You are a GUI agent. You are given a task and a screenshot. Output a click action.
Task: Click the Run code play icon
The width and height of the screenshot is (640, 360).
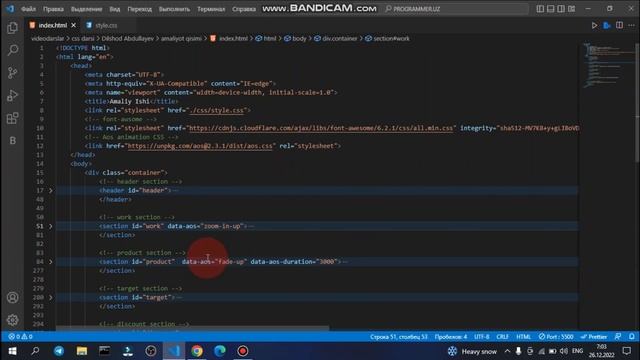pos(594,25)
